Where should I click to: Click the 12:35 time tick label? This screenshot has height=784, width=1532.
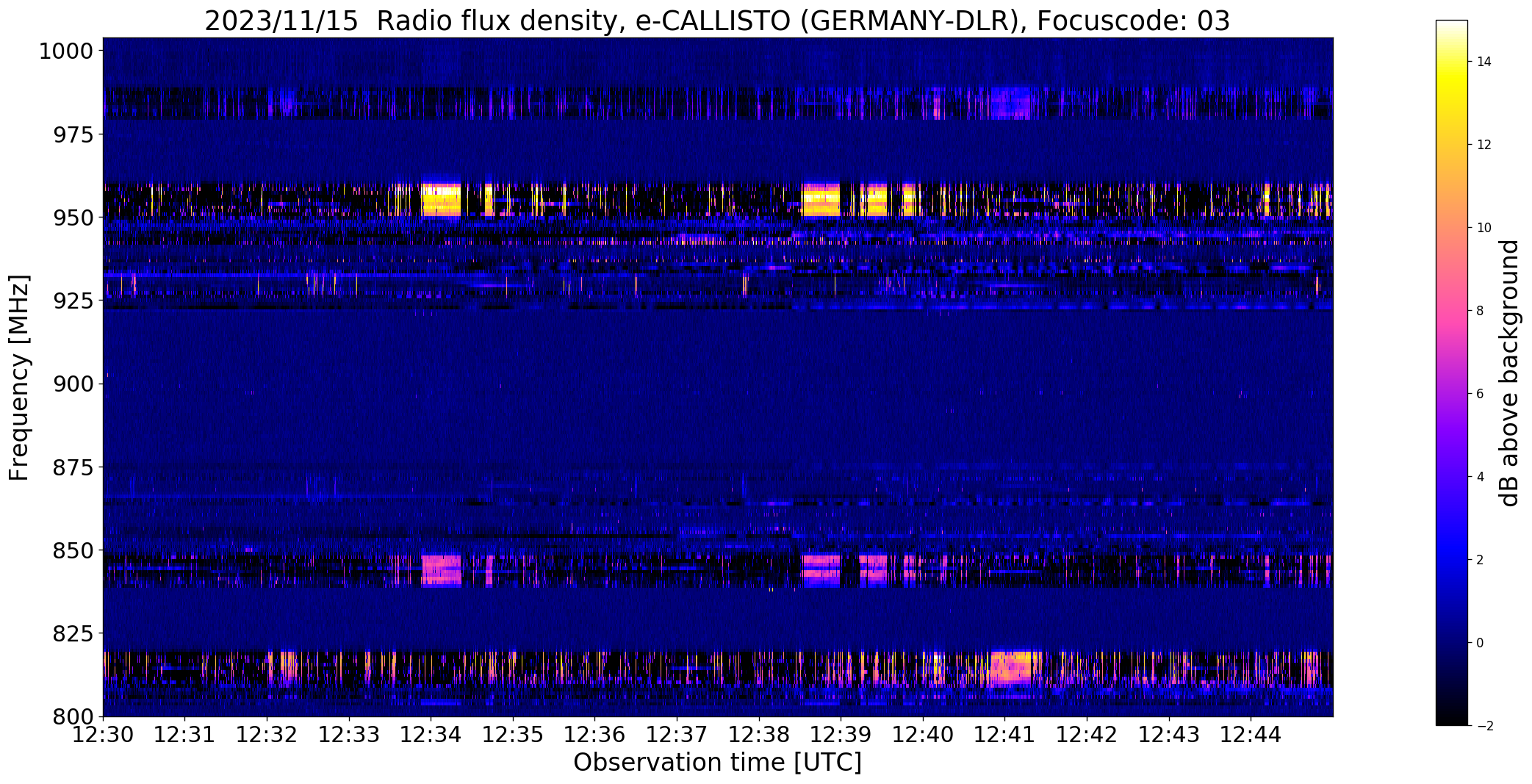click(x=513, y=734)
